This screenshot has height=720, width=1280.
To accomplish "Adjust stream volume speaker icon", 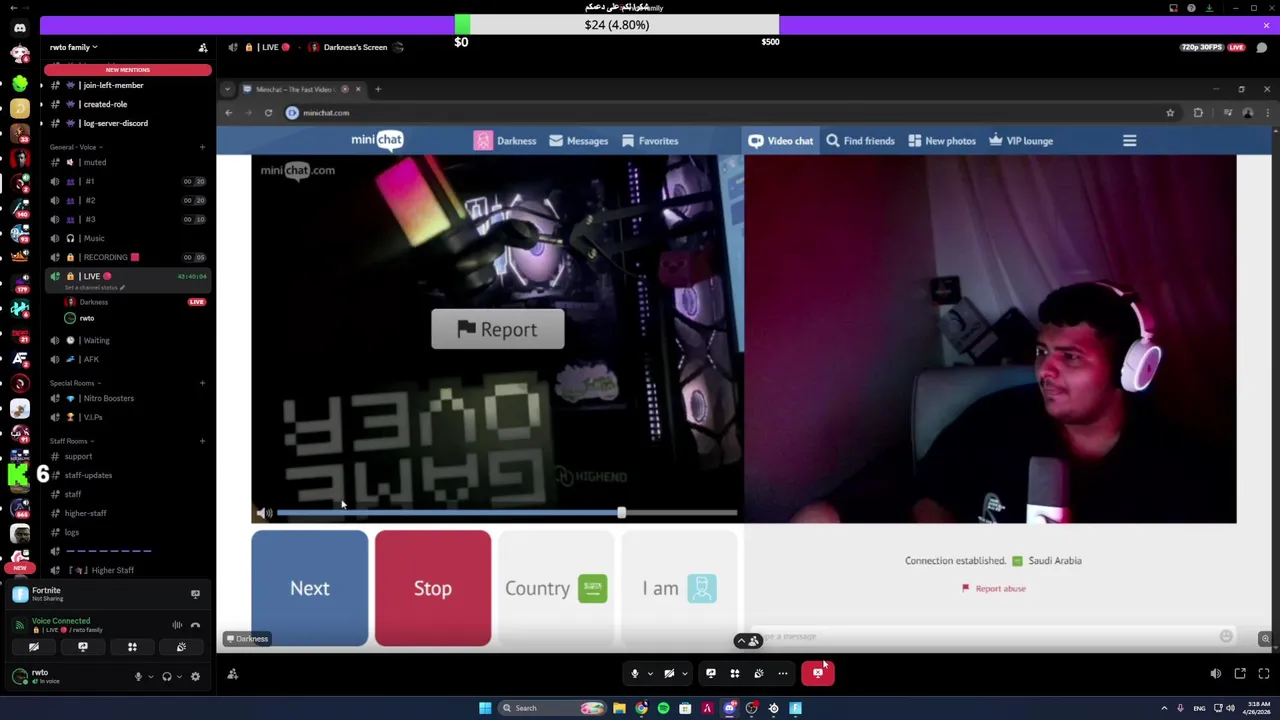I will coord(1216,674).
